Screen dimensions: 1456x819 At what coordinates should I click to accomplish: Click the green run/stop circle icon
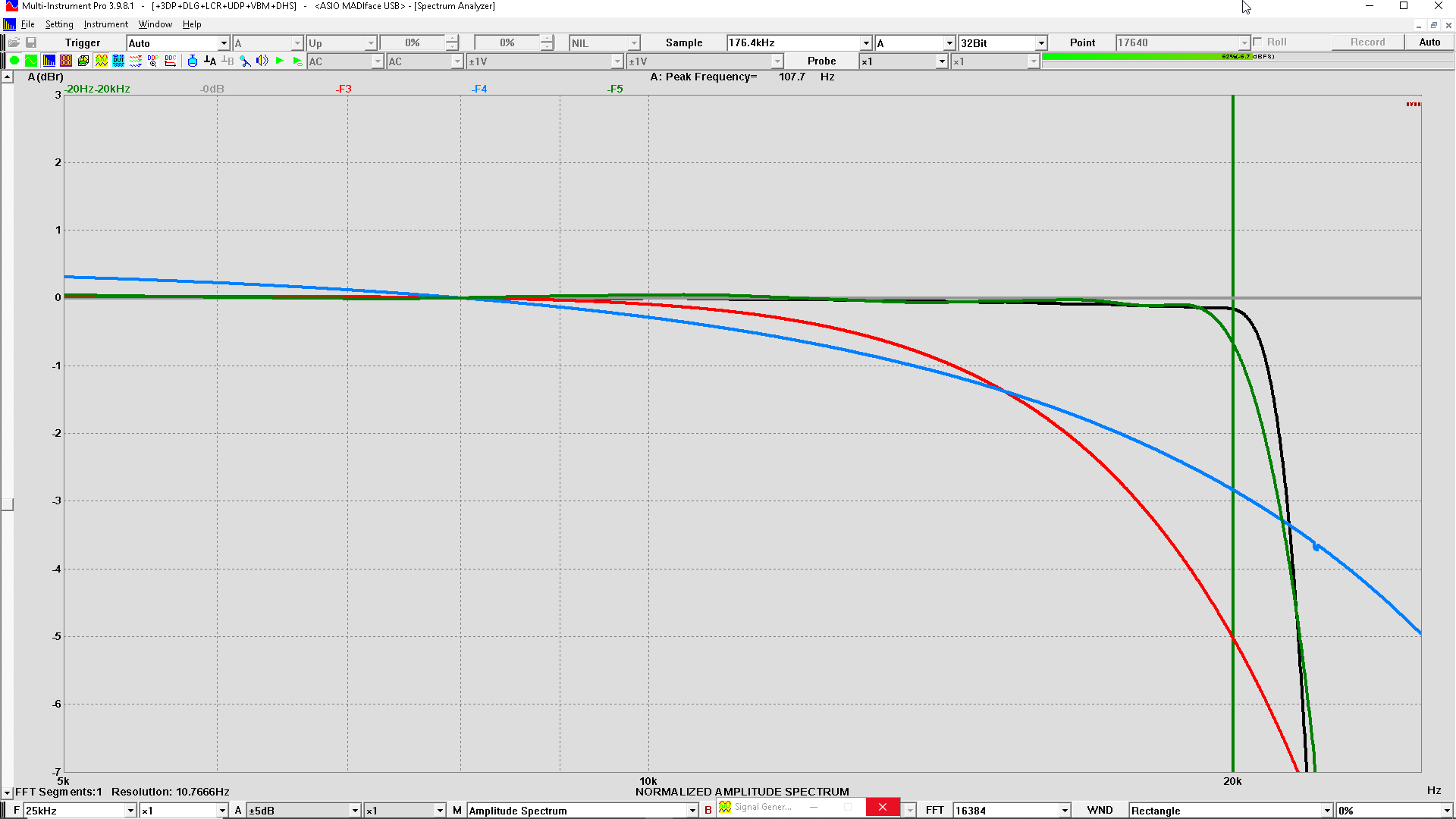(14, 61)
